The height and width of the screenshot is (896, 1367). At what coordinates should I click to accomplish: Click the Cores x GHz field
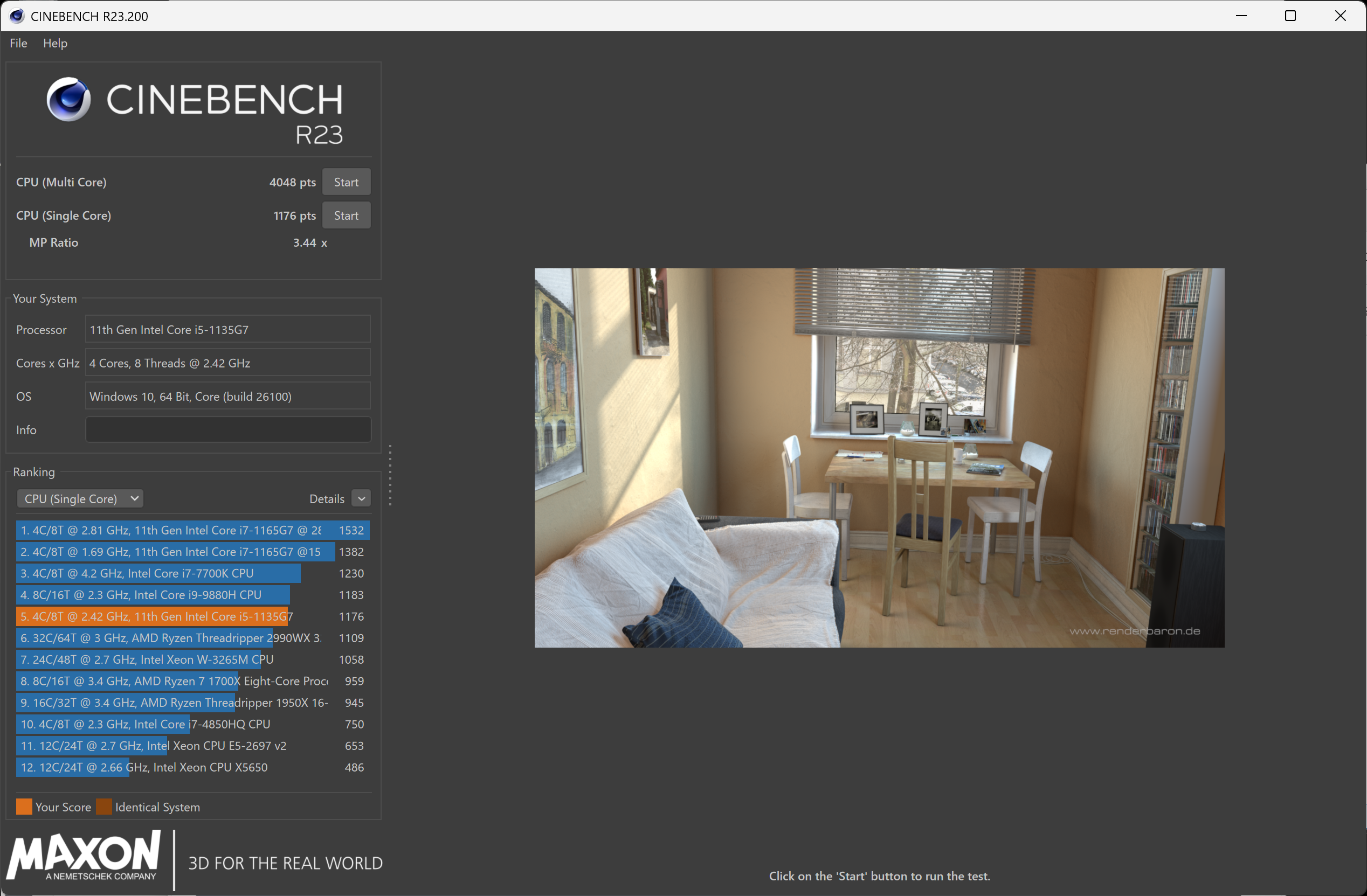[228, 363]
